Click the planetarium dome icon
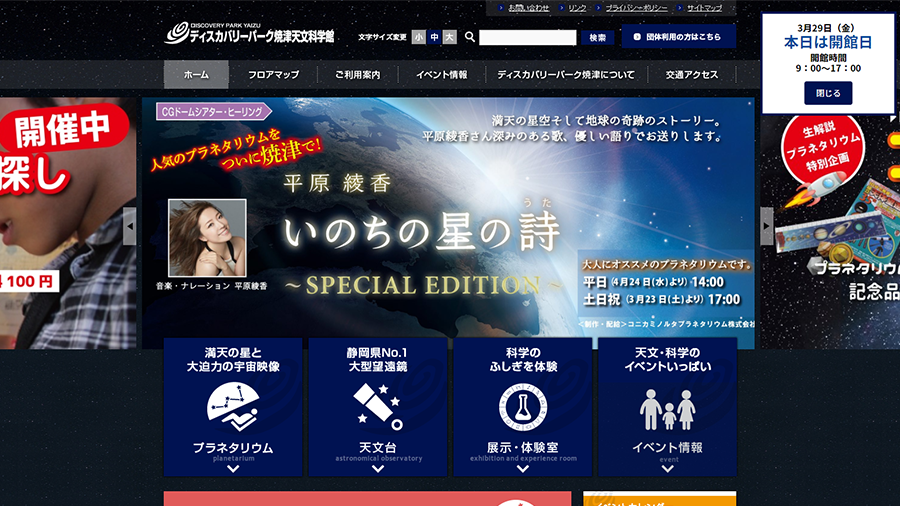The height and width of the screenshot is (506, 900). click(233, 407)
